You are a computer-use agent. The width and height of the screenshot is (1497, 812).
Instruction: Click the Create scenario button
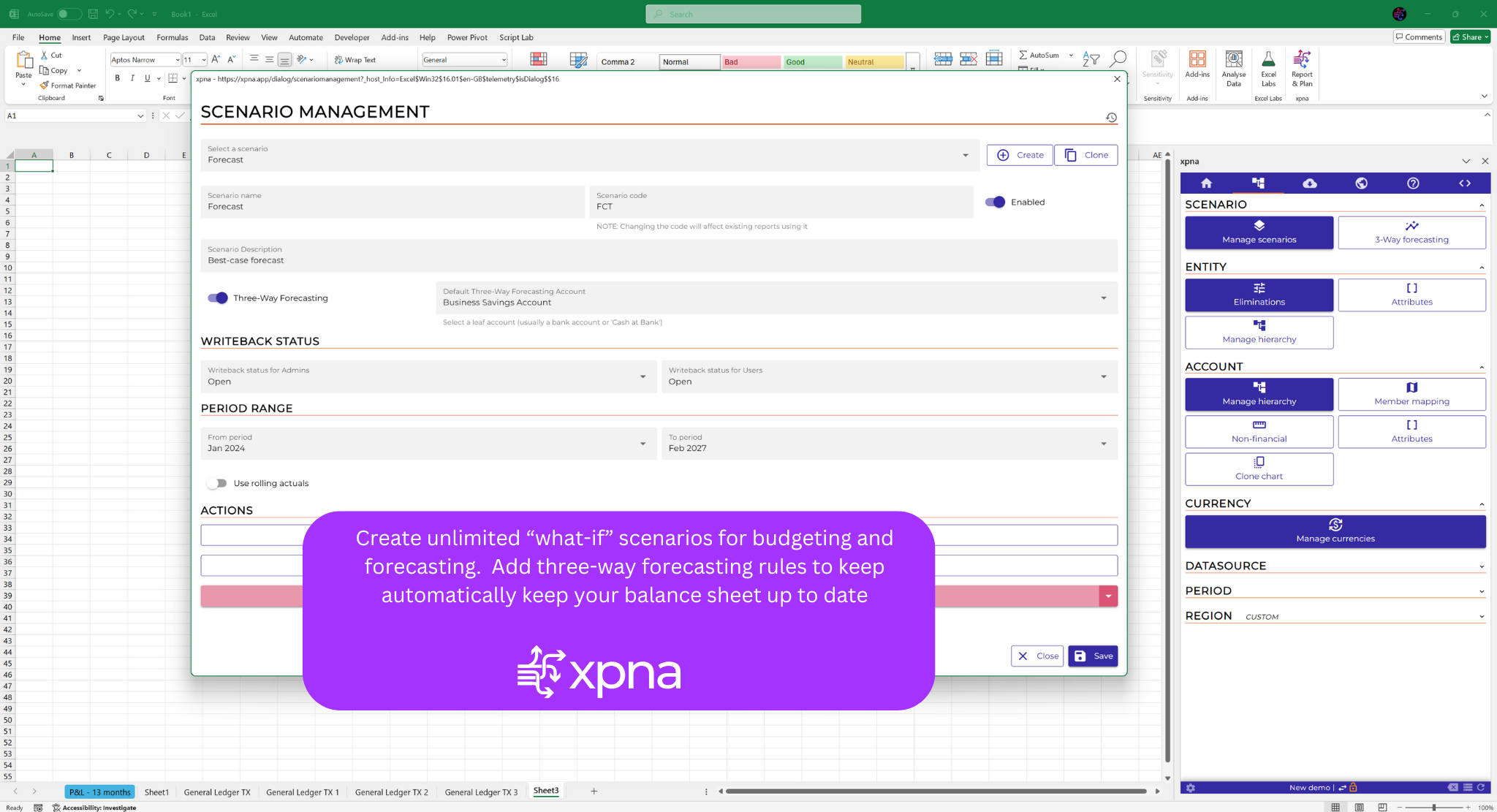(1020, 155)
